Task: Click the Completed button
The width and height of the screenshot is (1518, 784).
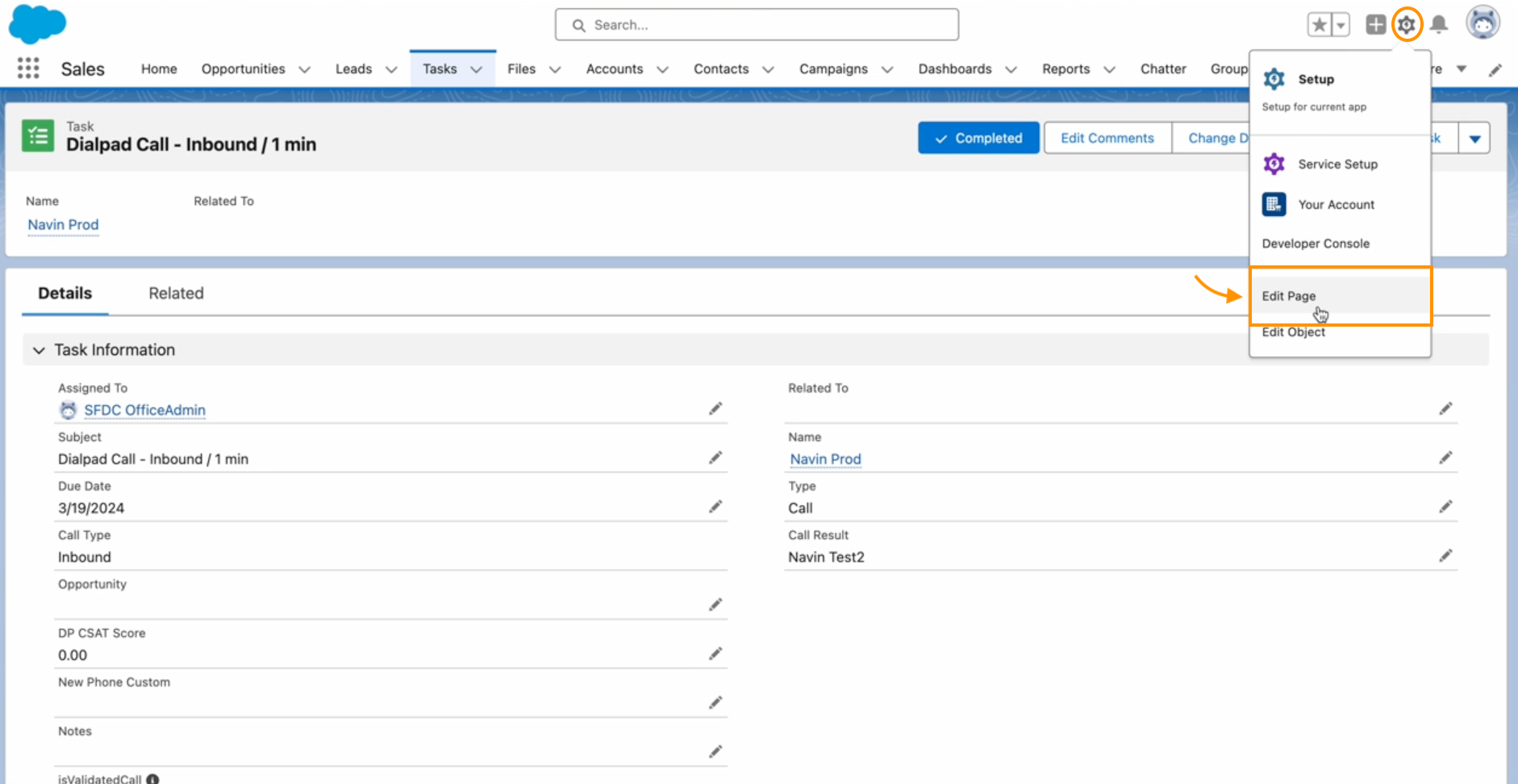Action: pyautogui.click(x=978, y=139)
